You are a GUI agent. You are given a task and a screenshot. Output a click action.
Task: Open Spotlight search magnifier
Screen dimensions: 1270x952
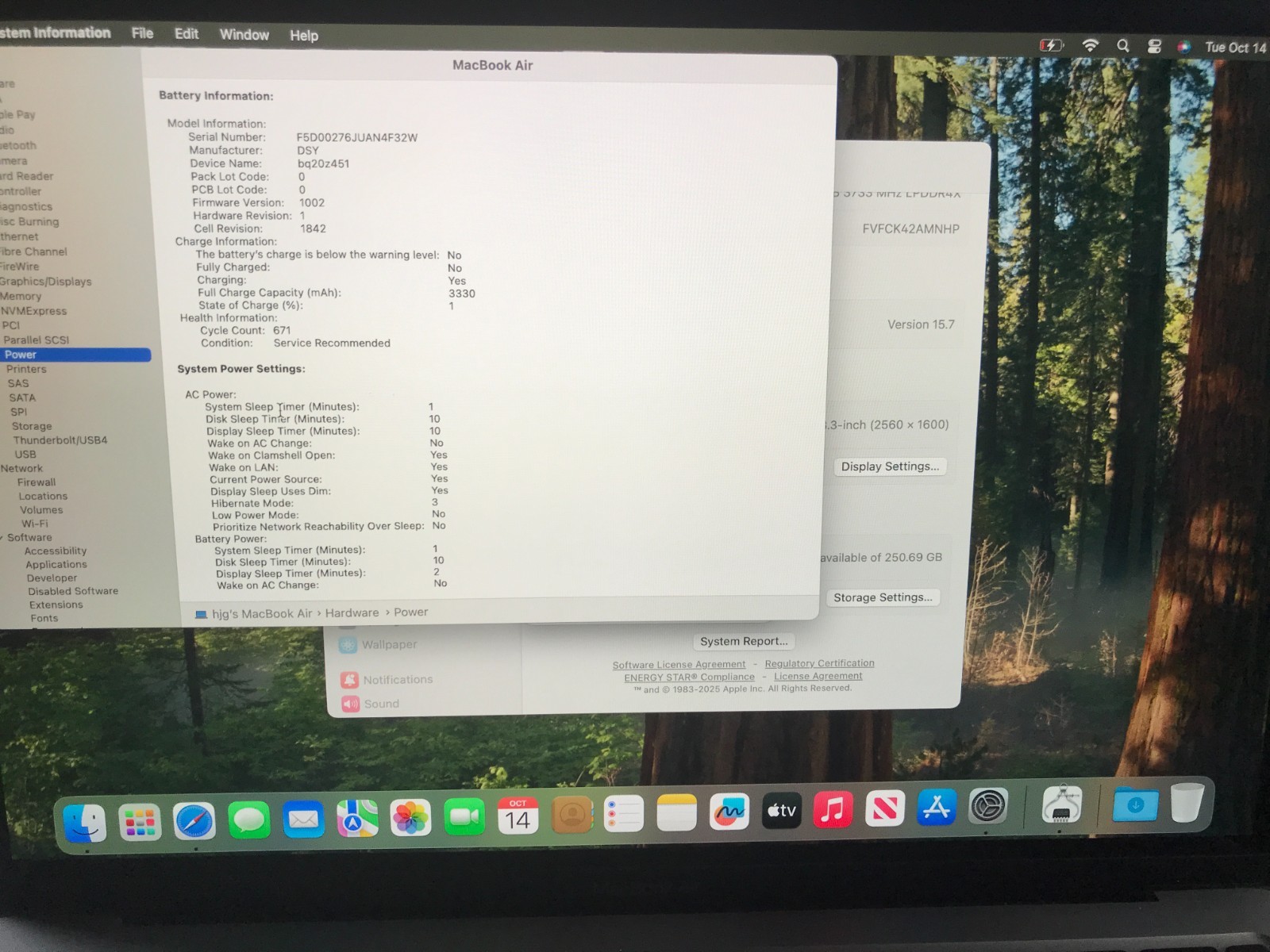coord(1122,46)
